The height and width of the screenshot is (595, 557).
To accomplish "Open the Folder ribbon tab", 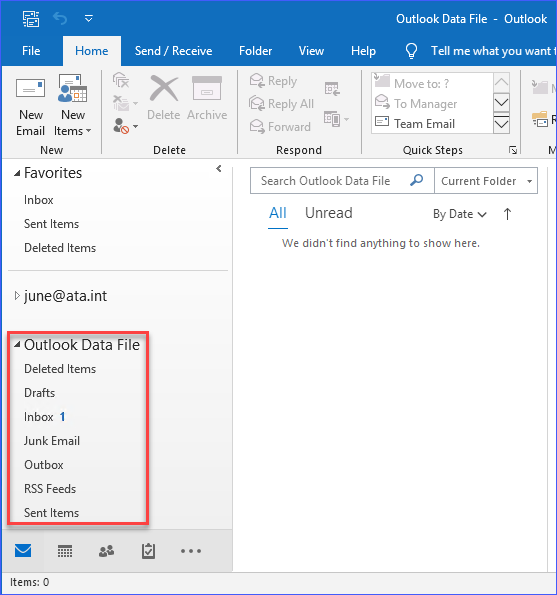I will point(255,50).
